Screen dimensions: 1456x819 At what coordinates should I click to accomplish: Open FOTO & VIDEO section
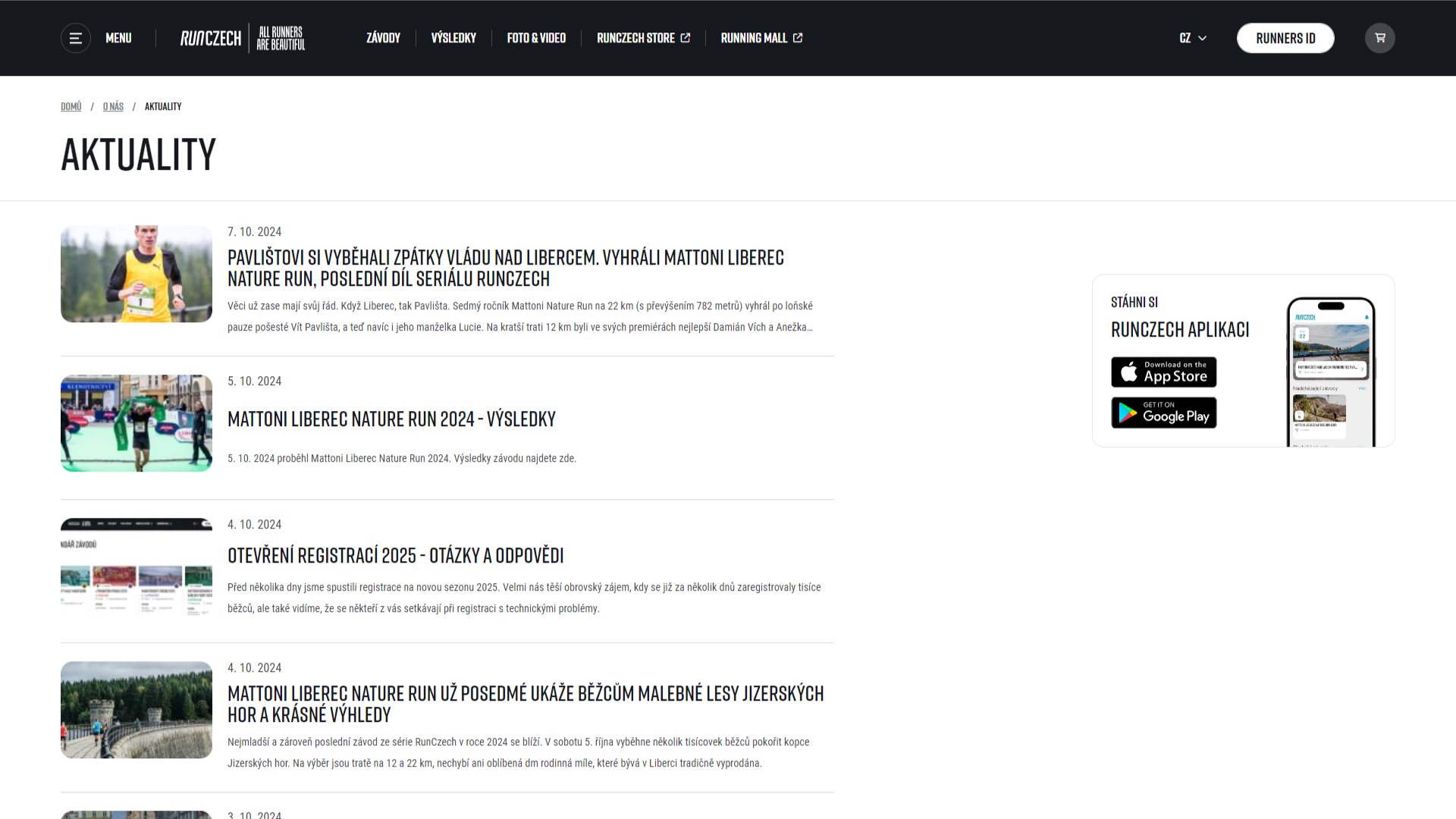point(536,38)
